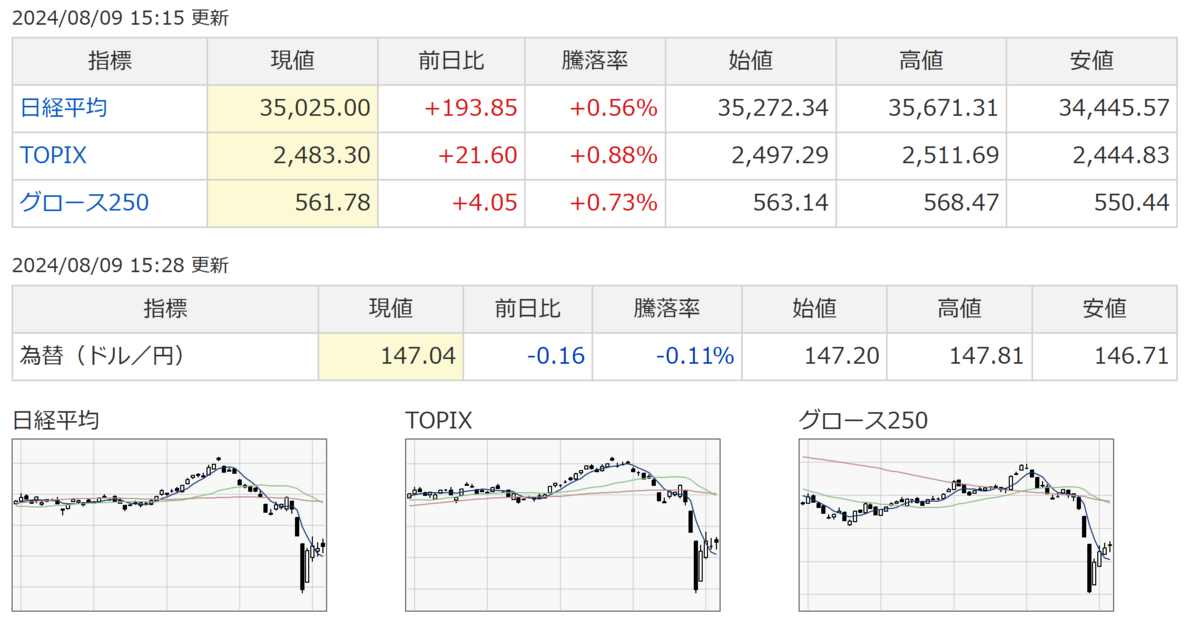Viewport: 1200px width, 618px height.
Task: Click the 日経平均 high value 35,671.31
Action: click(943, 108)
